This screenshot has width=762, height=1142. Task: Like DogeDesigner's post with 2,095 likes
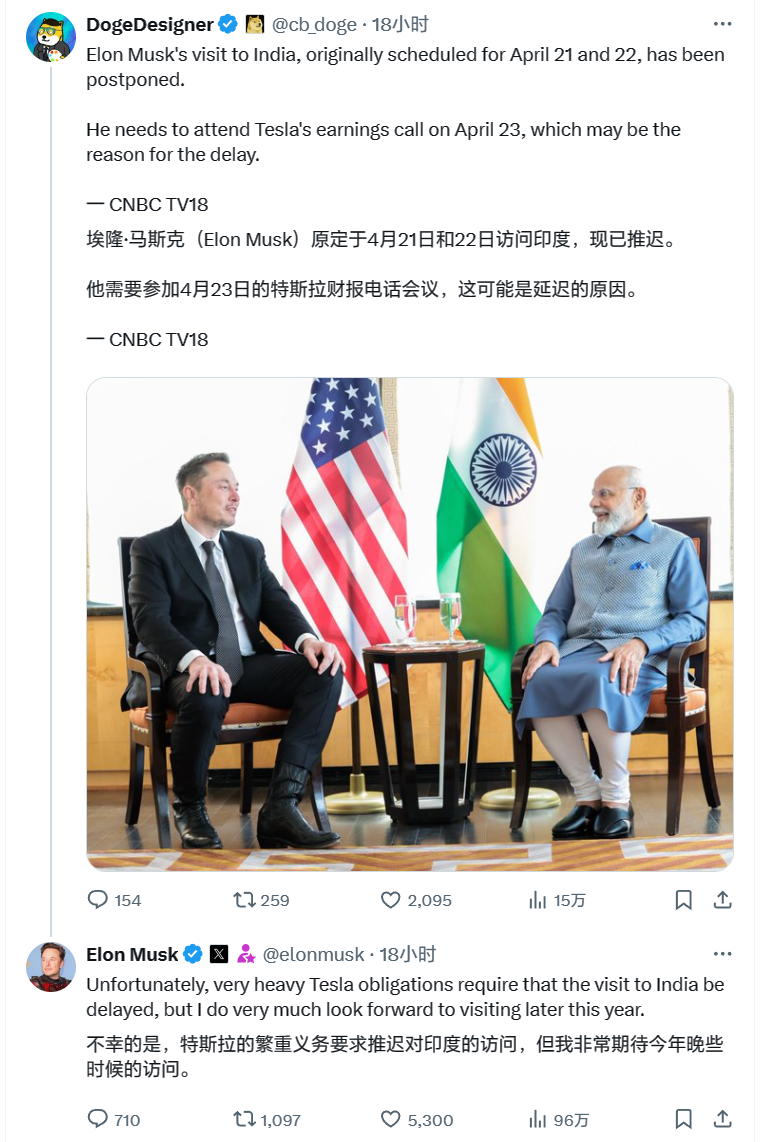pos(391,900)
